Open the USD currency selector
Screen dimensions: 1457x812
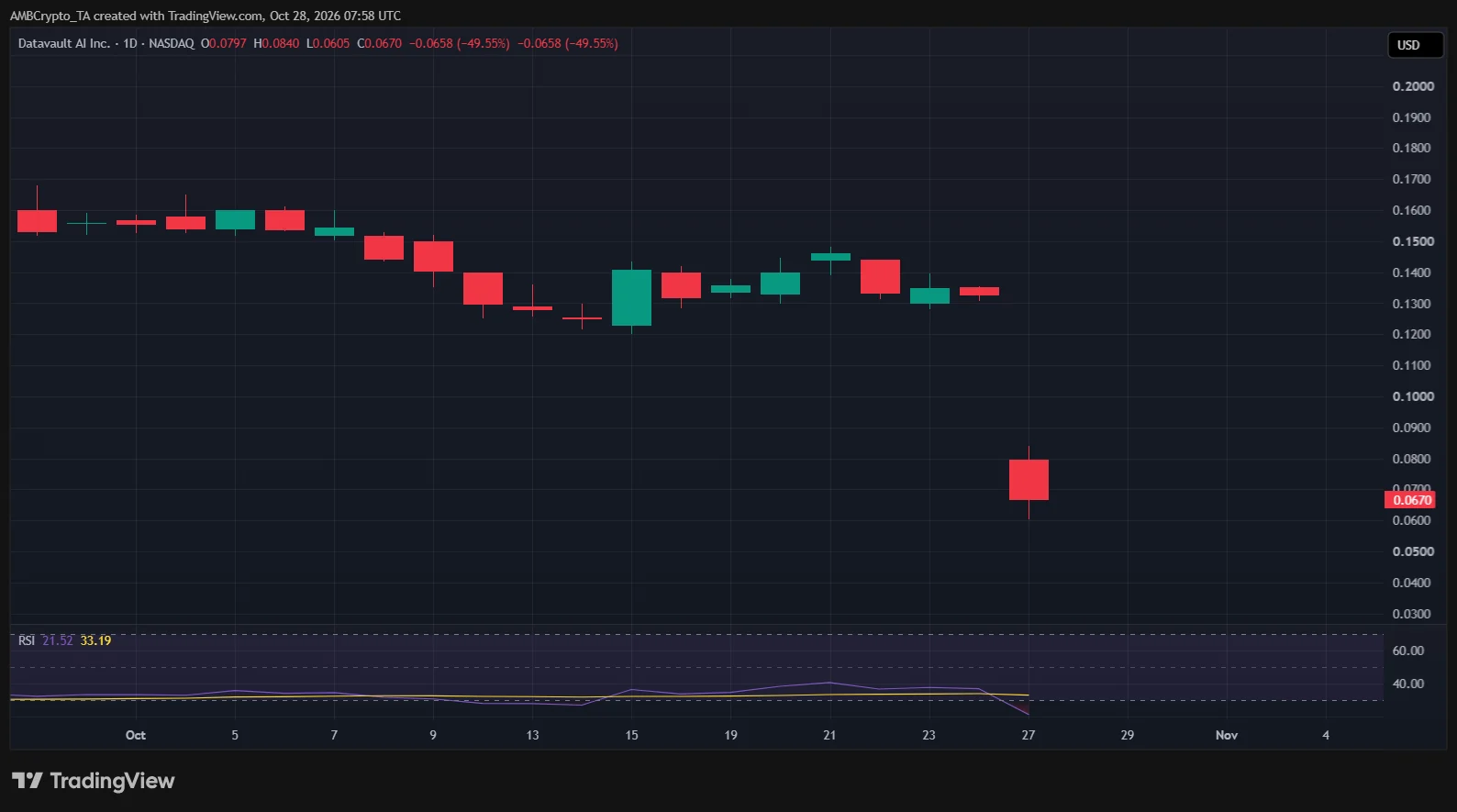pyautogui.click(x=1415, y=45)
